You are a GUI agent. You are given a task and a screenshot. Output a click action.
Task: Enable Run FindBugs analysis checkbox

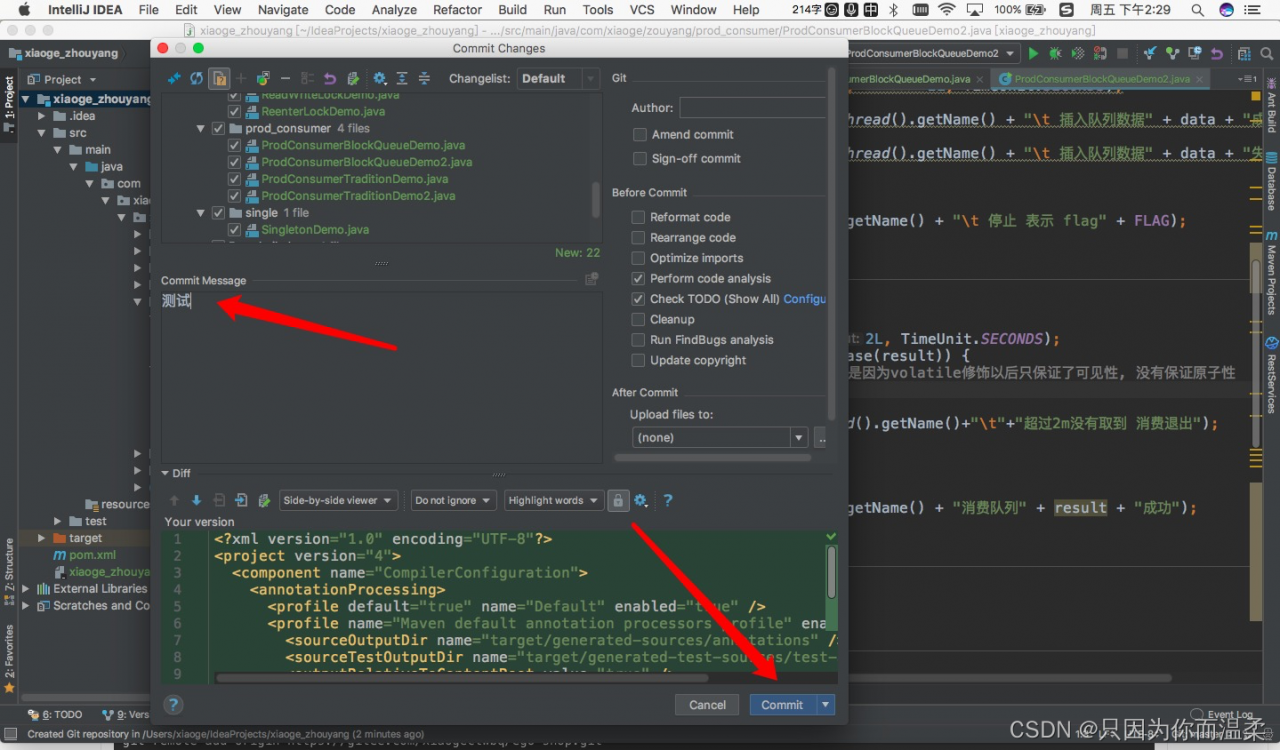(x=638, y=340)
